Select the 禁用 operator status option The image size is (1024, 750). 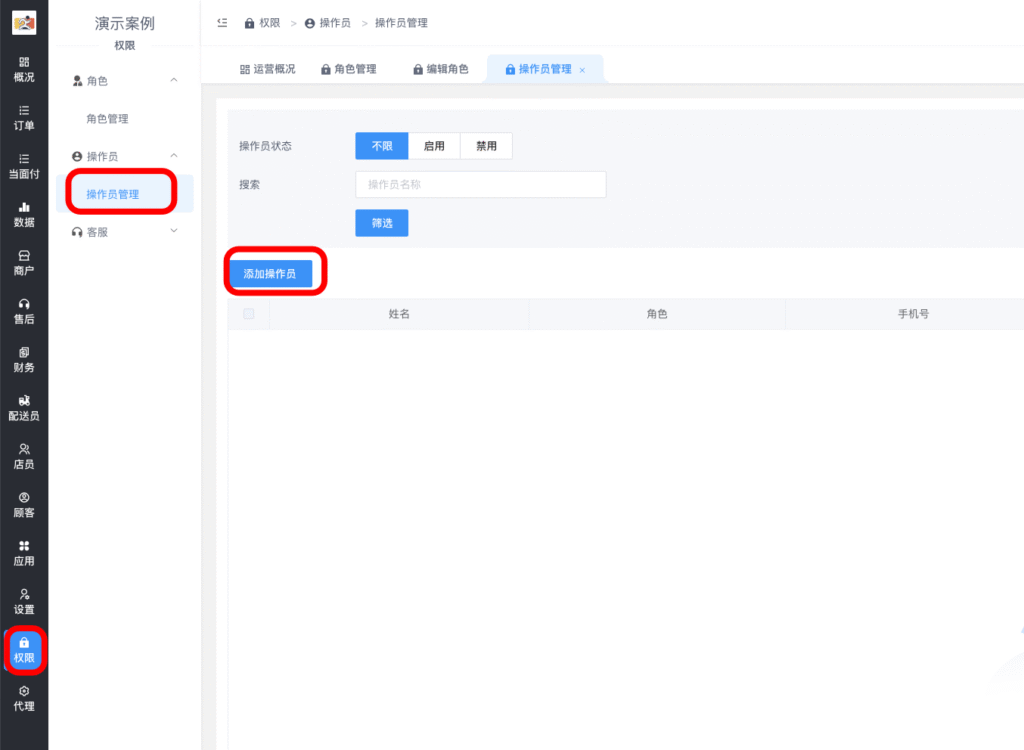point(486,145)
